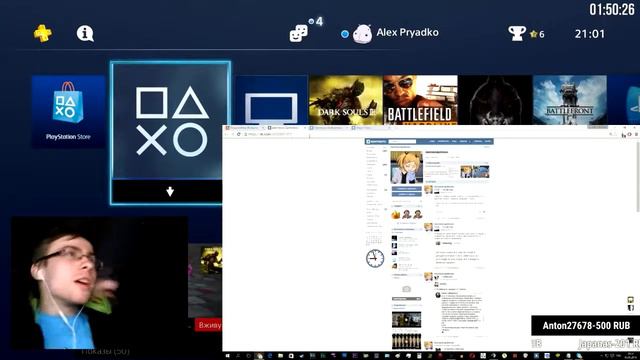
Task: Open the video thumbnail in VK sidebar
Action: click(407, 320)
